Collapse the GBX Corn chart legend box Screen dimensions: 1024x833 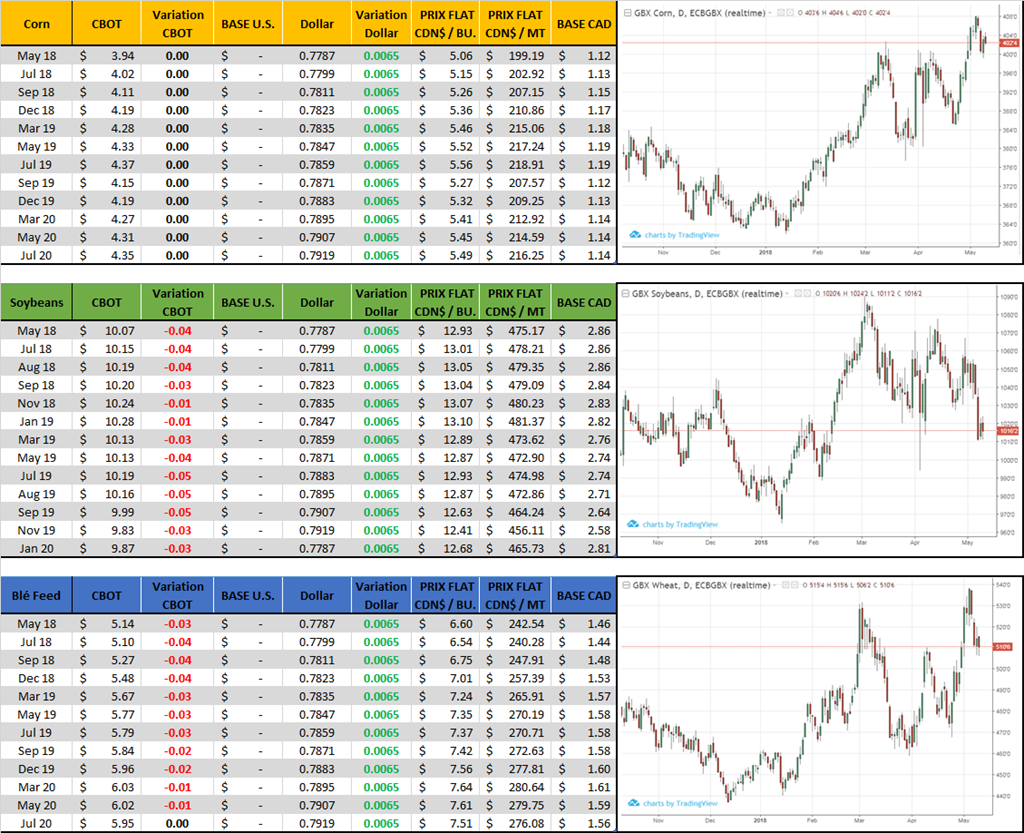[628, 13]
